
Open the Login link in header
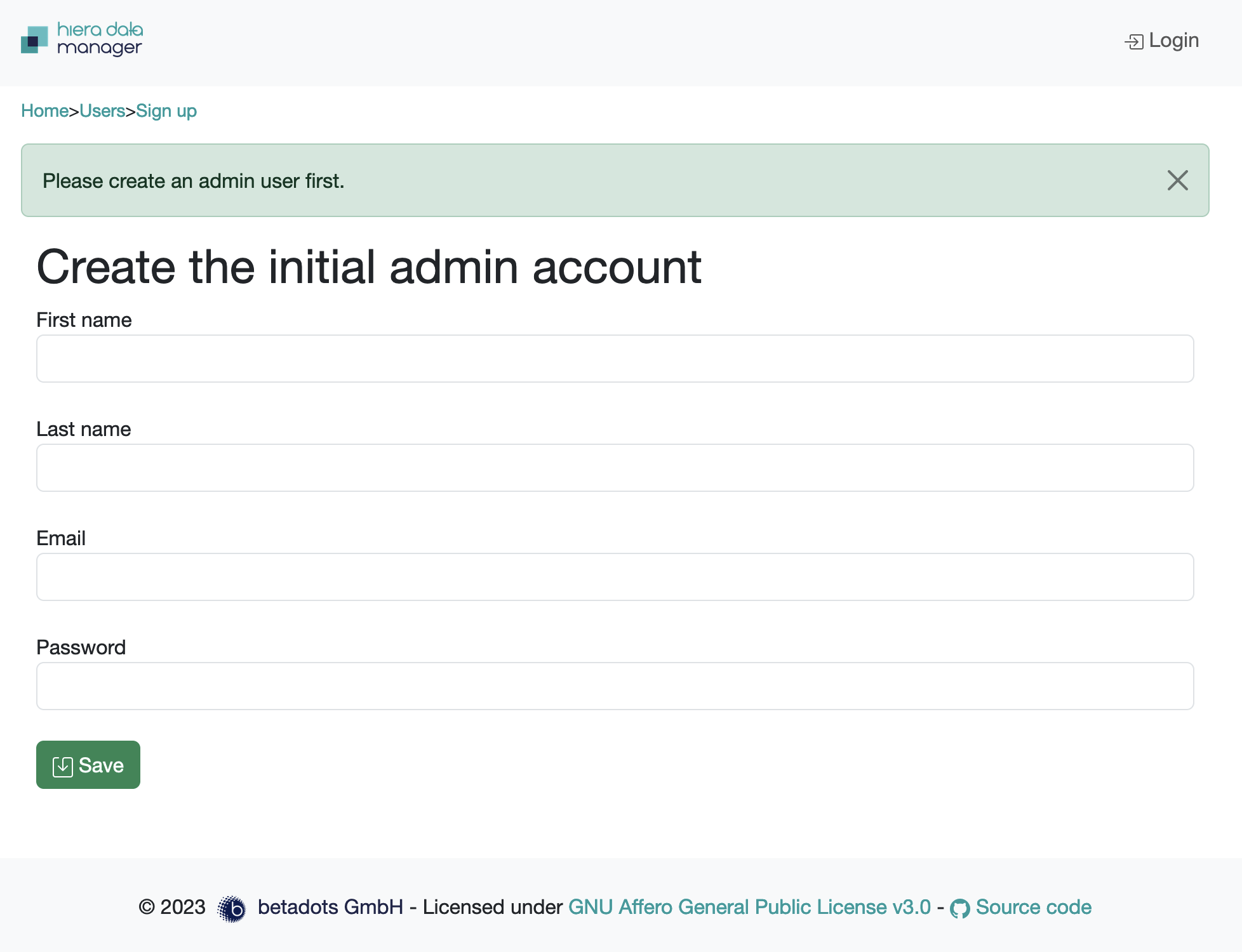[x=1161, y=41]
